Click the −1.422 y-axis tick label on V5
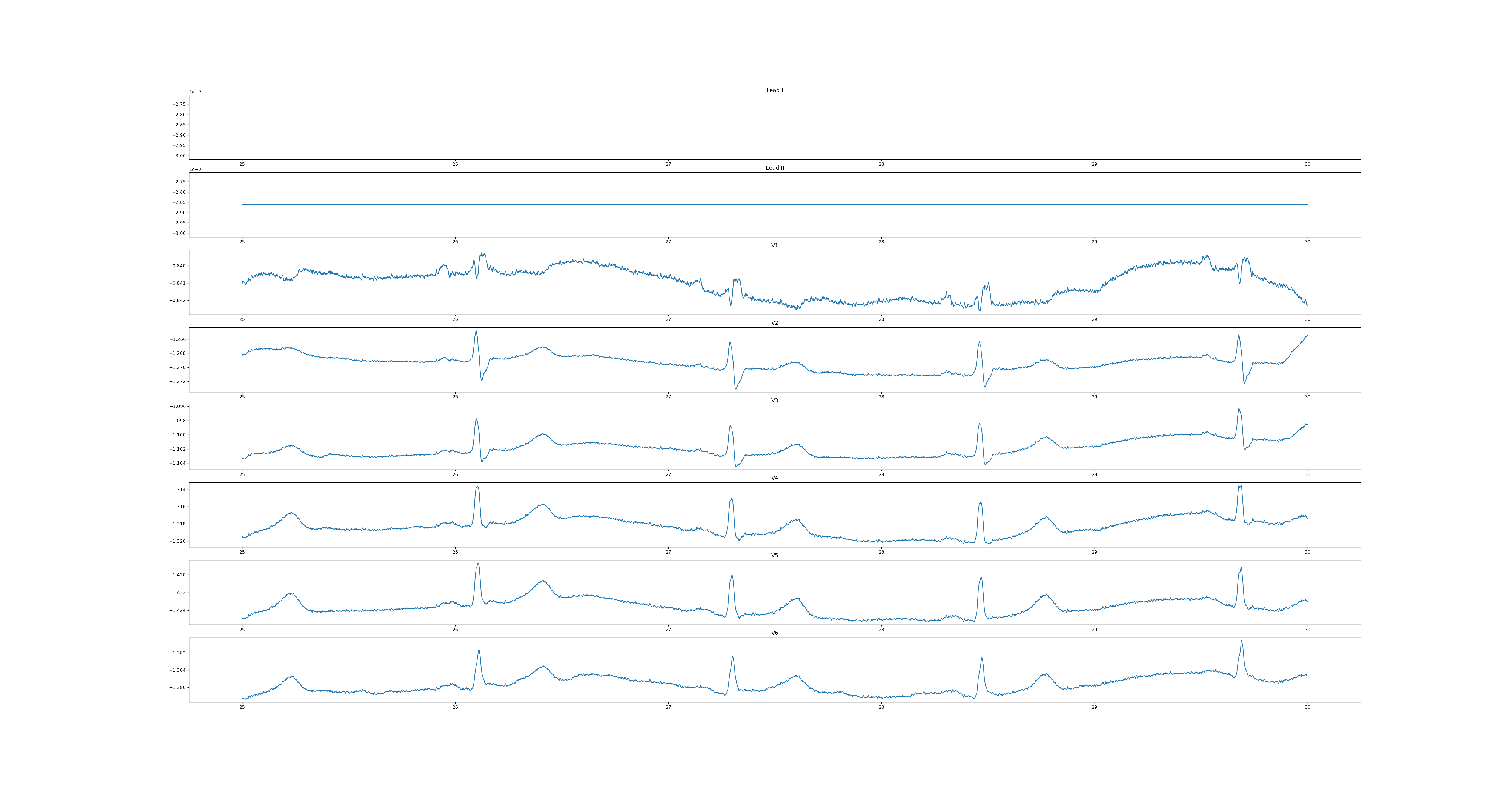1512x789 pixels. tap(177, 592)
